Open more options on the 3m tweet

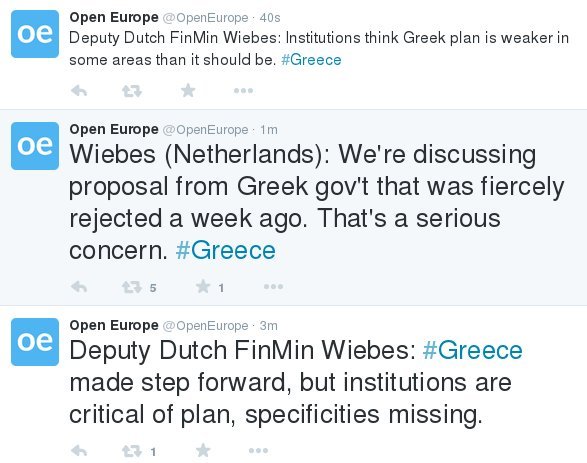tap(258, 451)
